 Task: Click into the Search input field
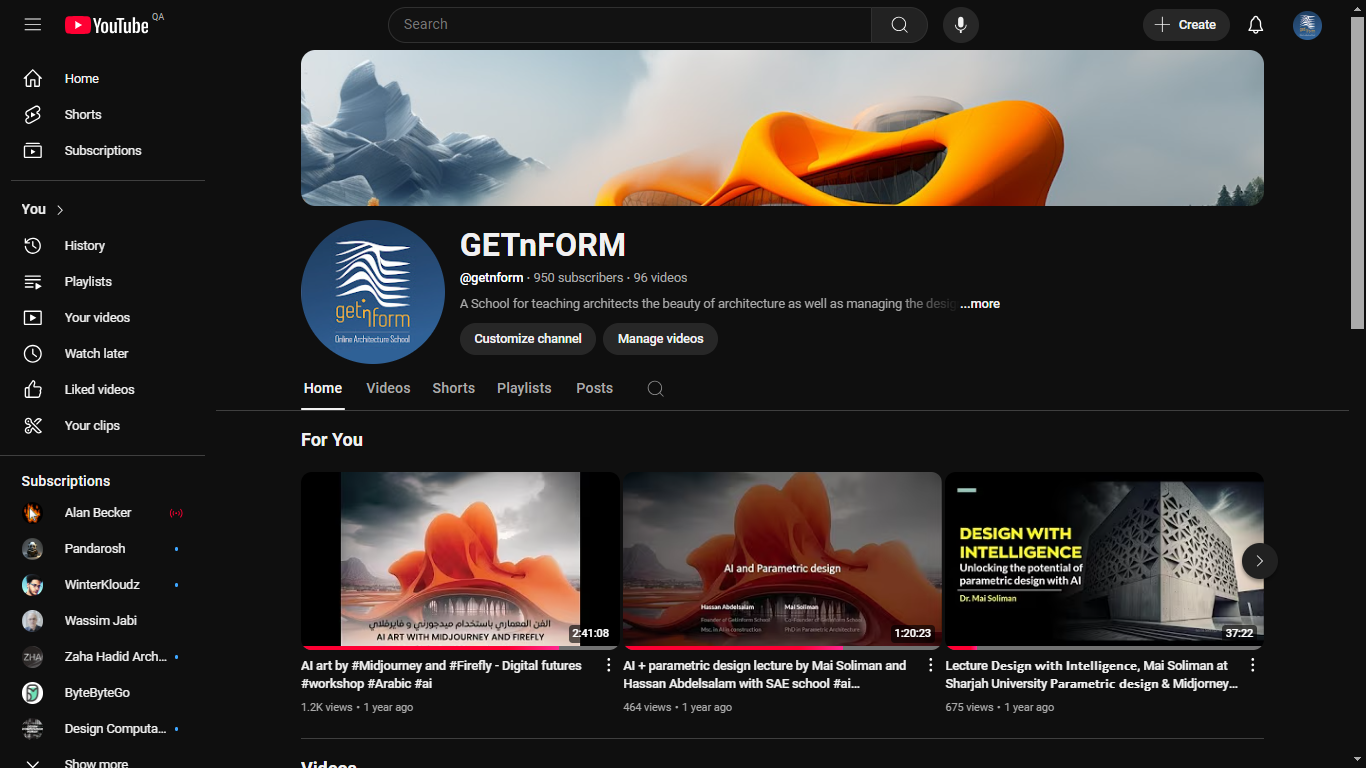(630, 25)
